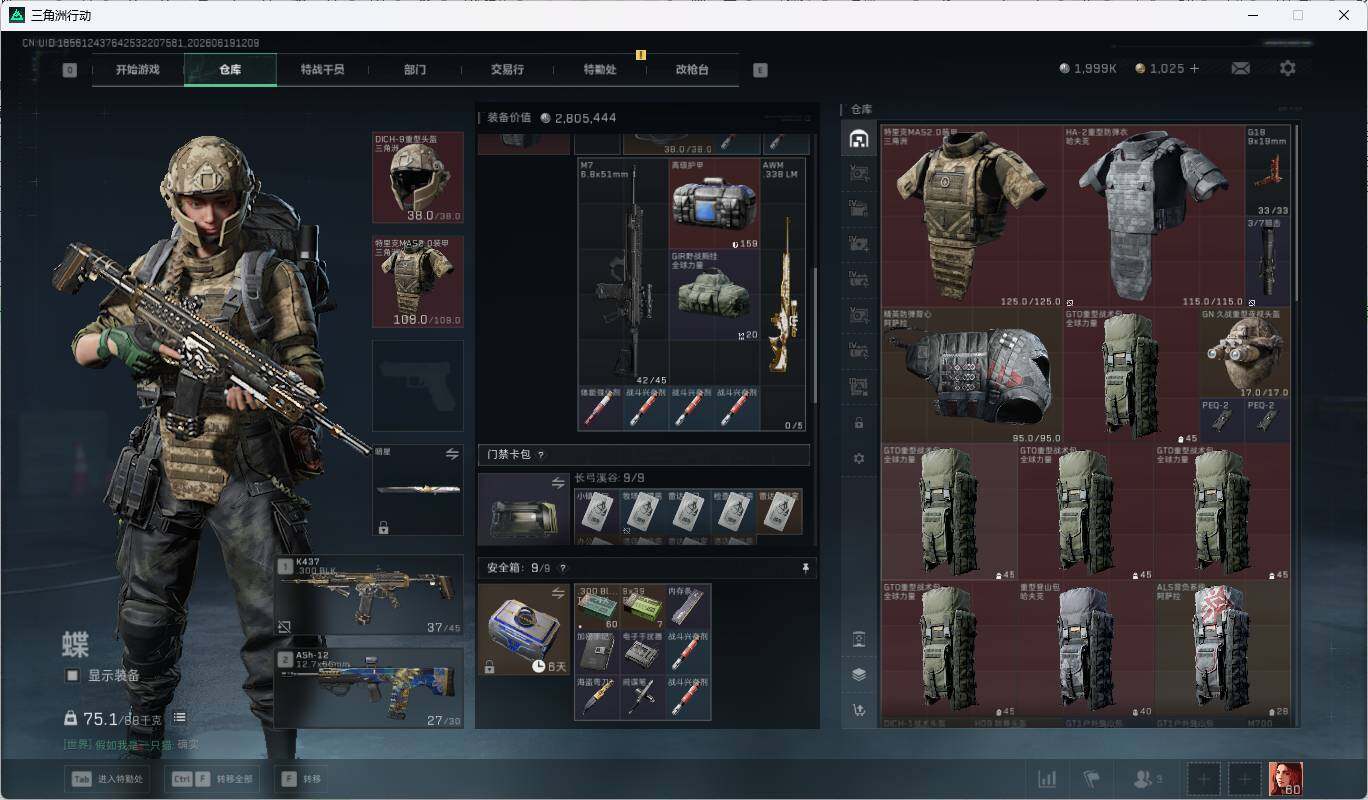Viewport: 1368px width, 800px height.
Task: Select the GIR野战胸挂 chest rig item
Action: coord(714,295)
